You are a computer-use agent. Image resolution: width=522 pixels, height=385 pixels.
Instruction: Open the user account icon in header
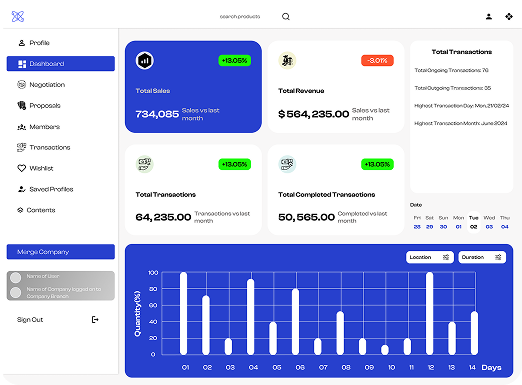point(489,16)
